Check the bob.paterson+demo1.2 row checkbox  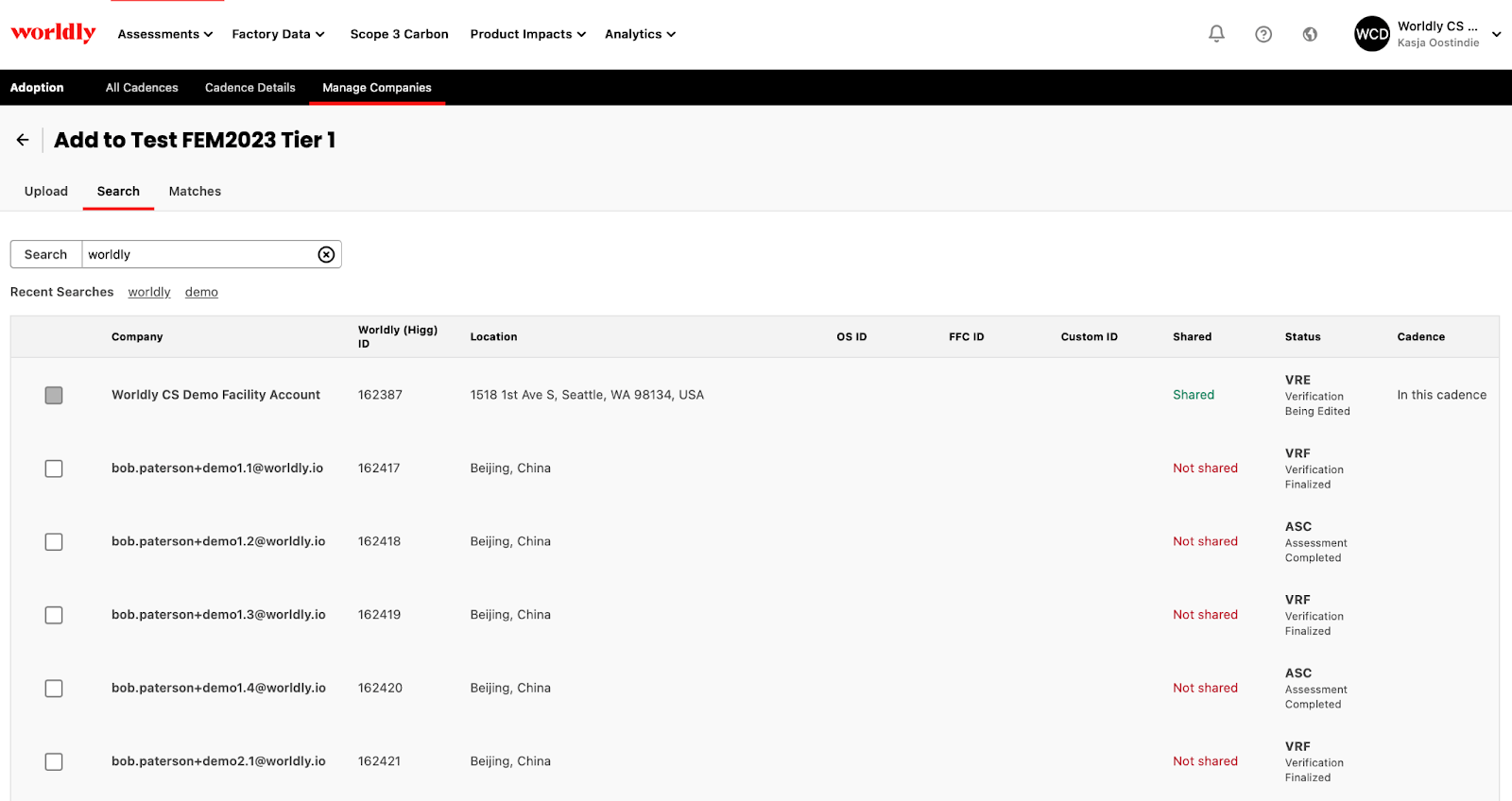point(54,541)
